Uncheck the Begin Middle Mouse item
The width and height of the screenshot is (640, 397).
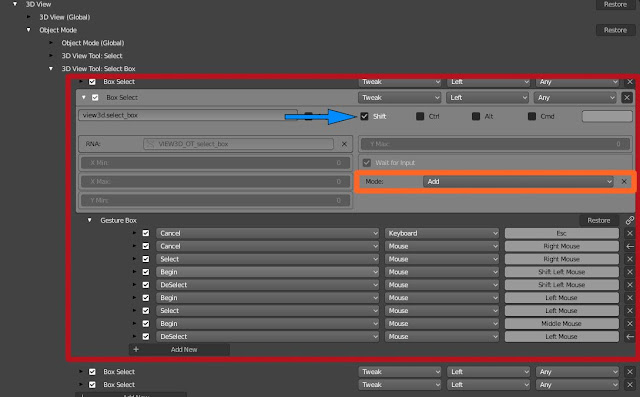click(x=146, y=324)
